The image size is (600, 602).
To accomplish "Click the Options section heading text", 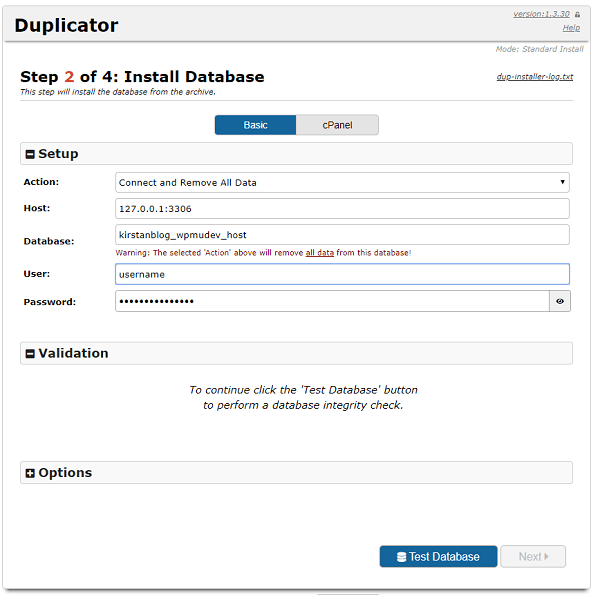I will (x=65, y=473).
